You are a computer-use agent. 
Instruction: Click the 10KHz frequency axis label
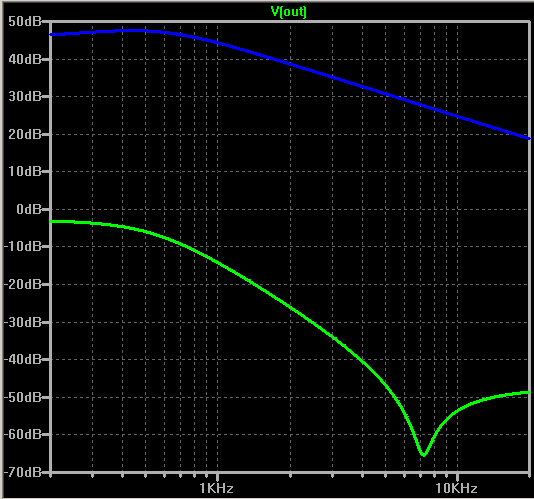coord(456,488)
